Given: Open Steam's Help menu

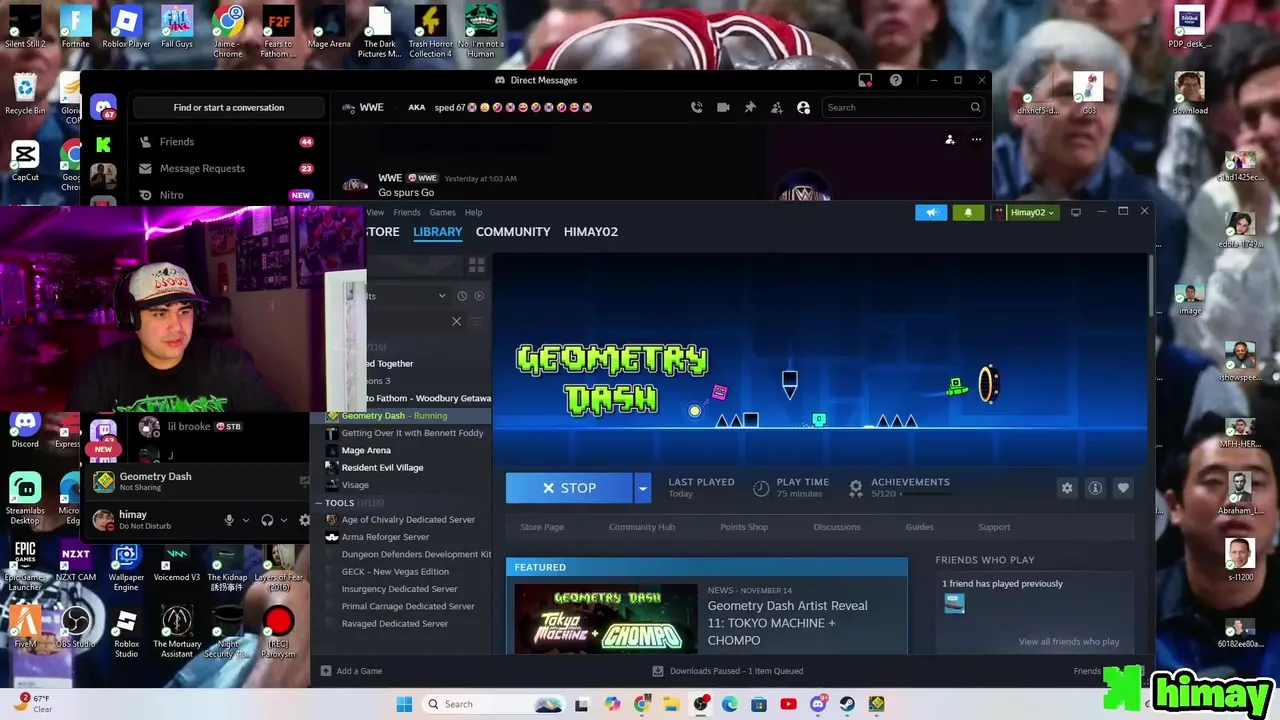Looking at the screenshot, I should point(473,212).
